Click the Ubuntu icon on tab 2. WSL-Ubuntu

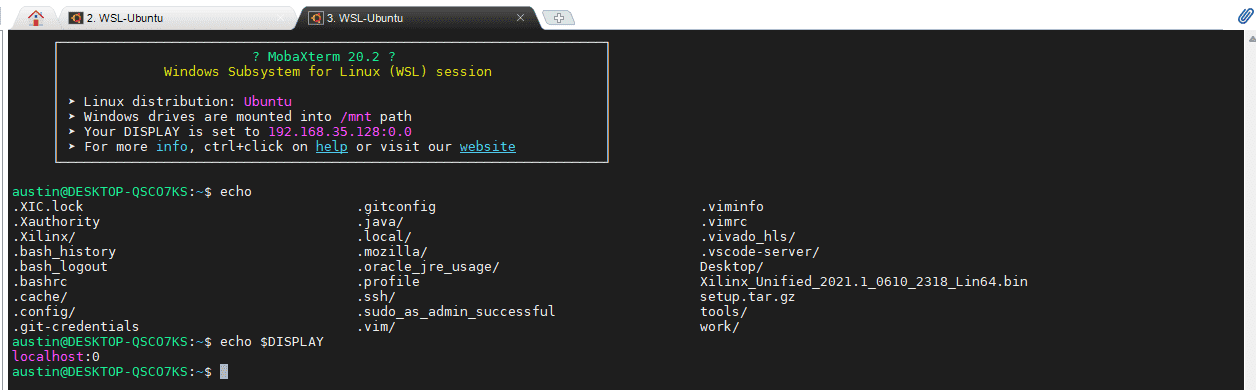[76, 18]
